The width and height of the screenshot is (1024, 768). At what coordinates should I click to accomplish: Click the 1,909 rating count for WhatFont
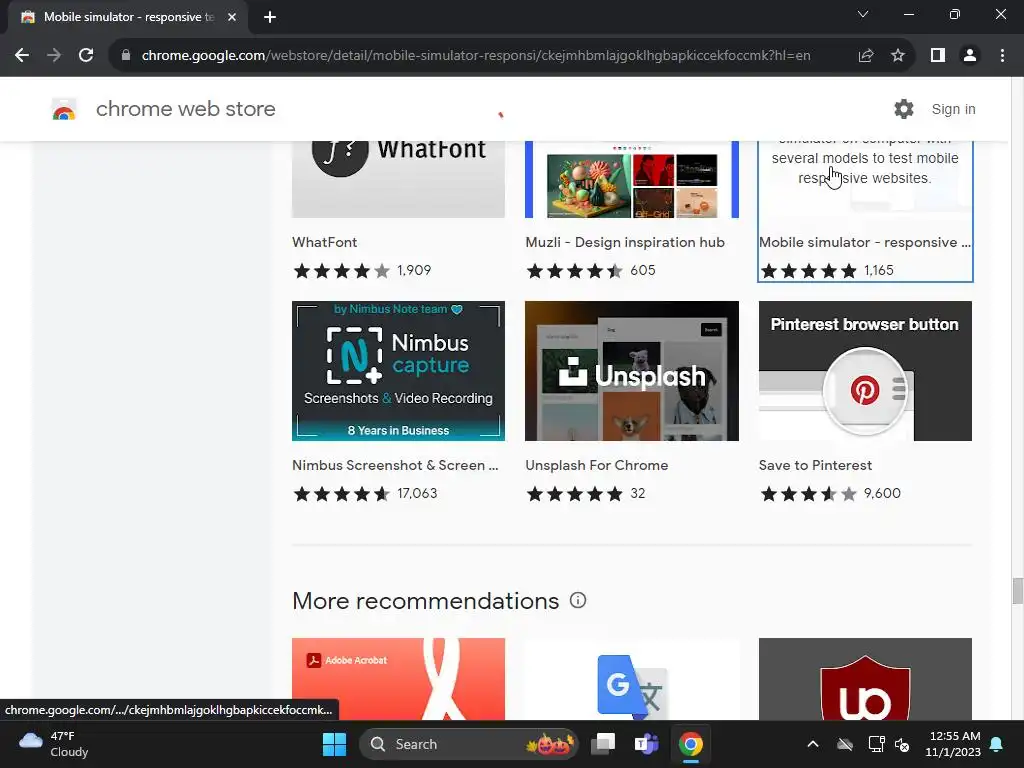[x=414, y=270]
